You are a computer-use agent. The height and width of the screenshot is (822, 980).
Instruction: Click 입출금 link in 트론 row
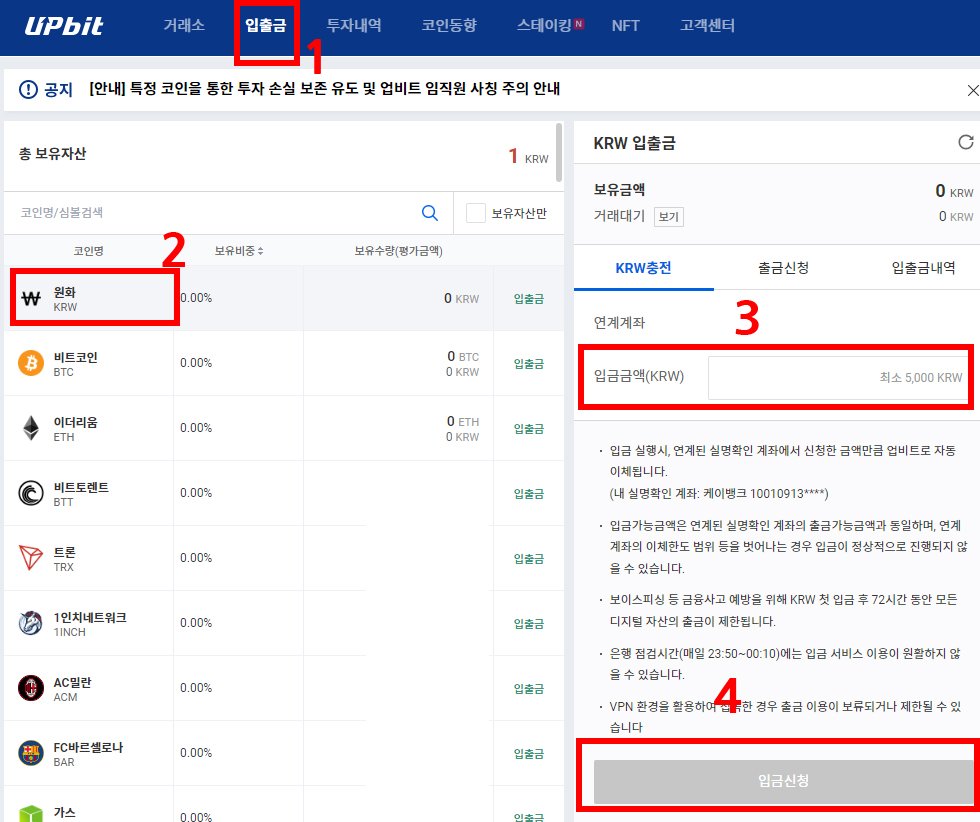click(529, 559)
